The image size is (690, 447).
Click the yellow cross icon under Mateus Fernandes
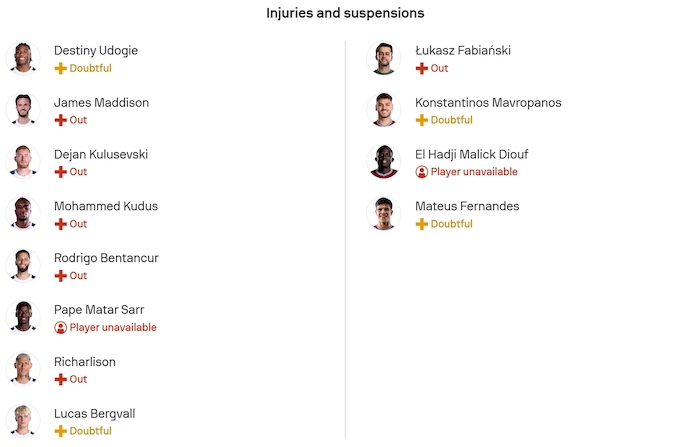(x=421, y=224)
